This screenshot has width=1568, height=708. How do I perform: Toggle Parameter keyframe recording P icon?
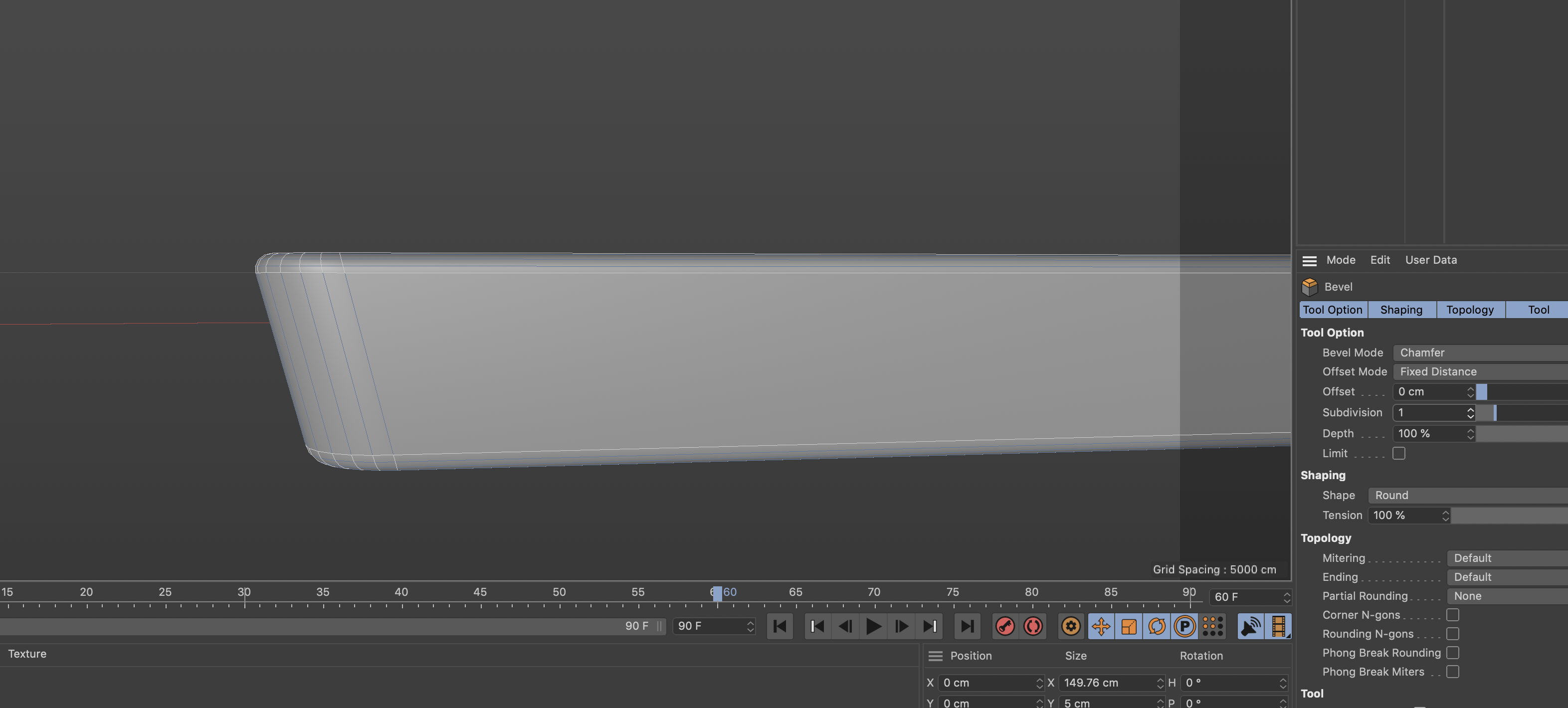click(1184, 626)
